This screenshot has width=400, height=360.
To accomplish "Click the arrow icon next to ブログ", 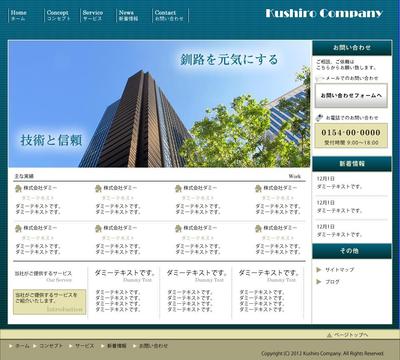I will point(319,282).
